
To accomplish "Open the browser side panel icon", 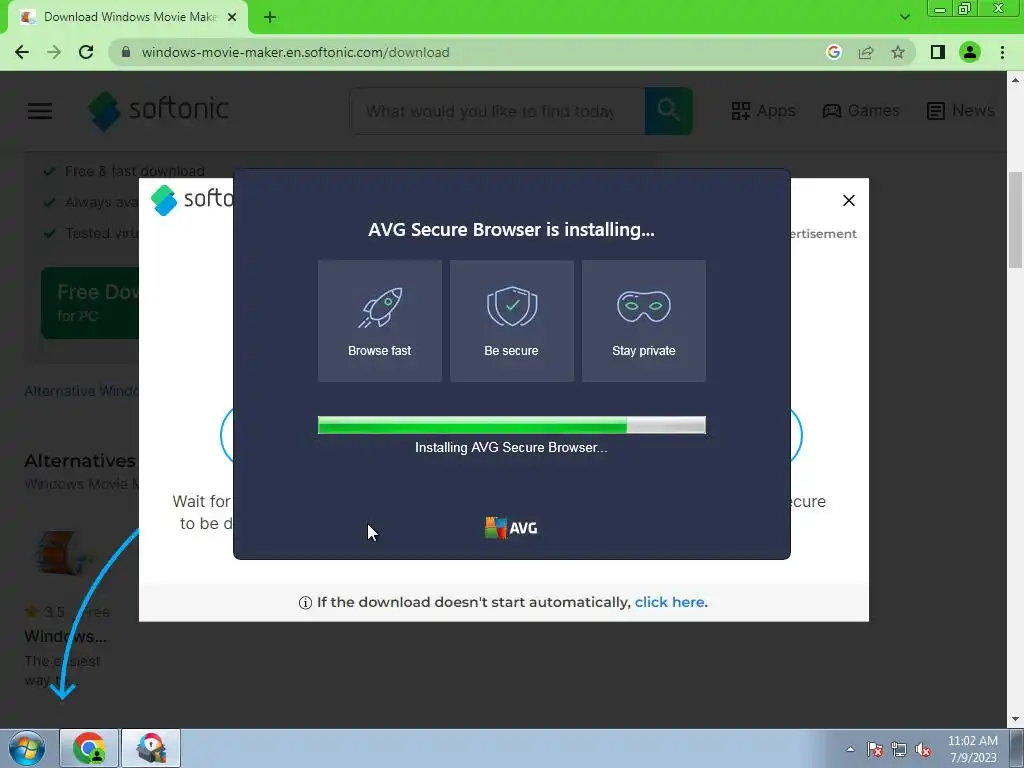I will coord(938,52).
